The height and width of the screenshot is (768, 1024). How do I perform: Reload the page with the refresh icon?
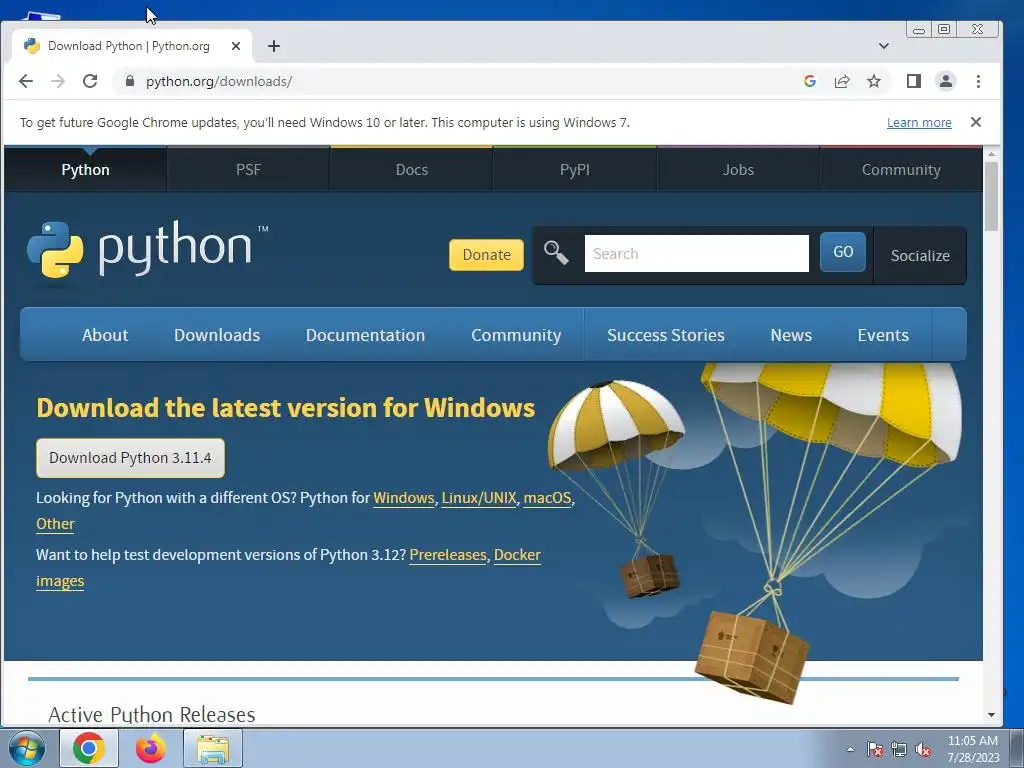[90, 81]
